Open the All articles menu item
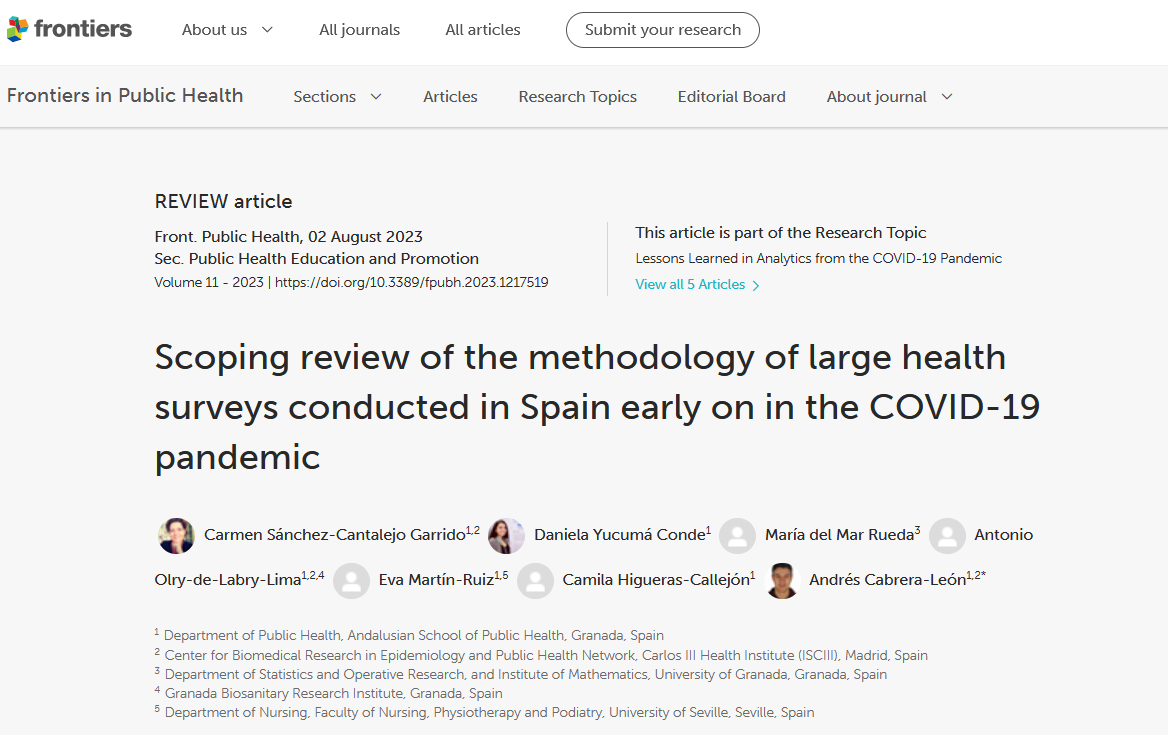 pos(483,30)
